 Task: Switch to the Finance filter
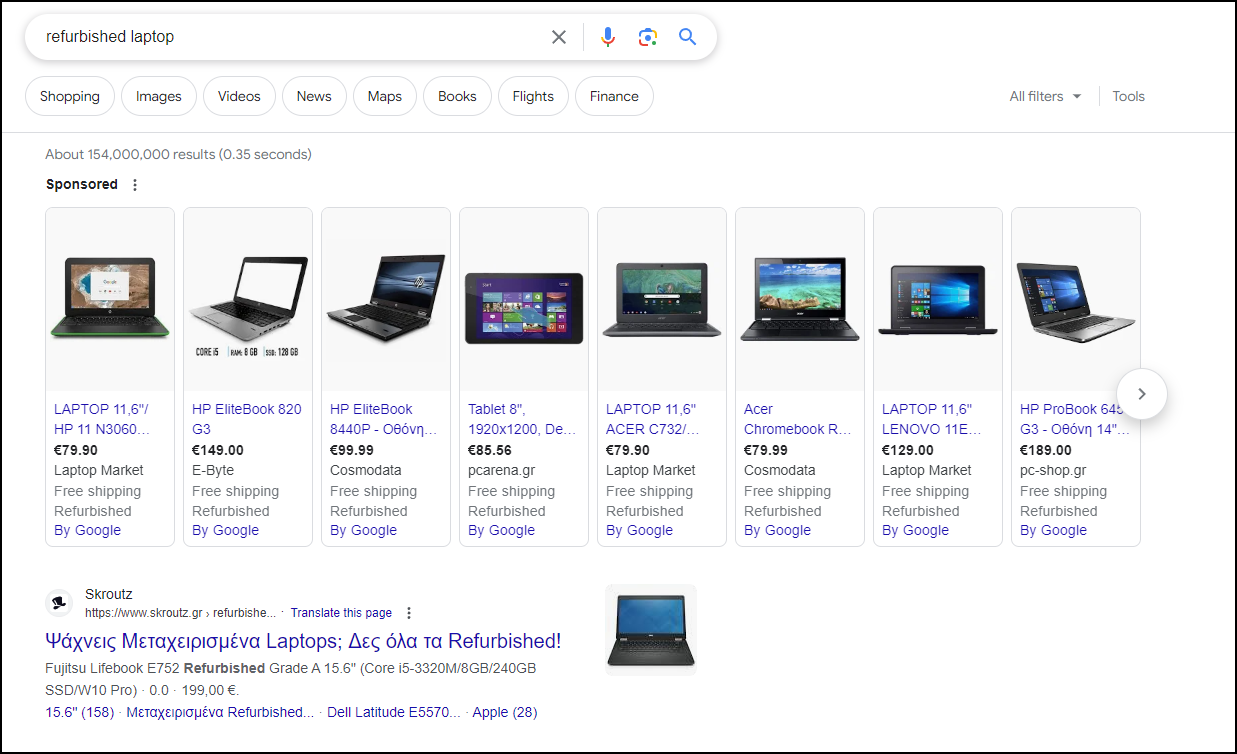(x=614, y=97)
